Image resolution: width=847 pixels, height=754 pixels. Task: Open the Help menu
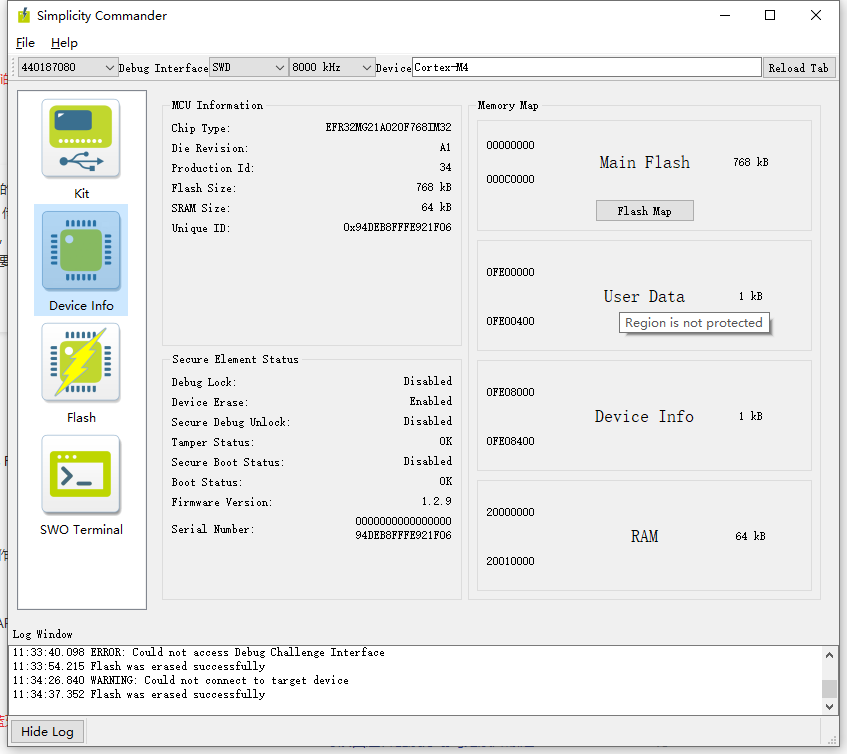pyautogui.click(x=64, y=43)
